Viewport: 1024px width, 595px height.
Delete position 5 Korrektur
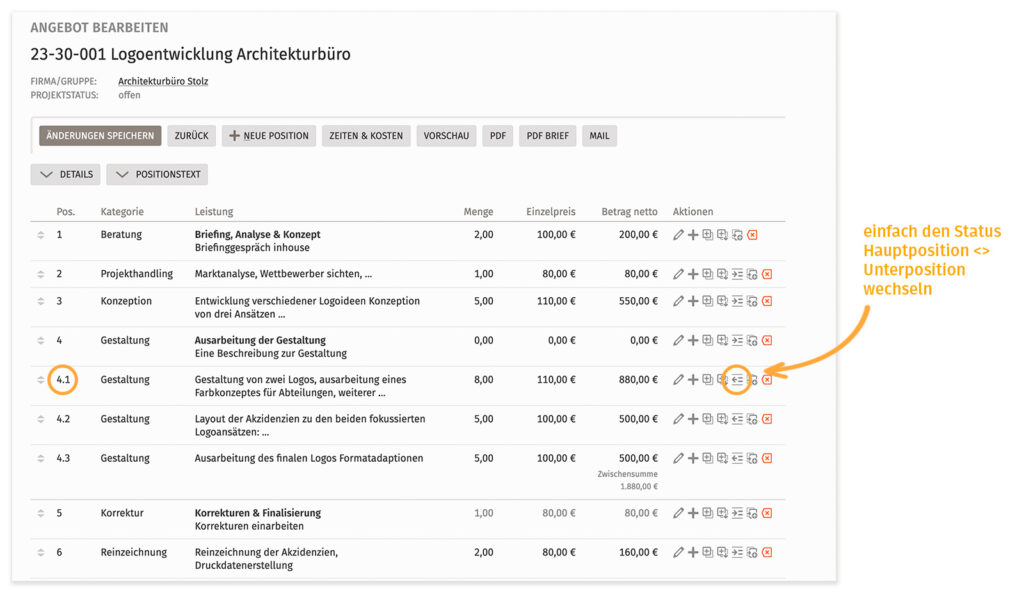(767, 513)
